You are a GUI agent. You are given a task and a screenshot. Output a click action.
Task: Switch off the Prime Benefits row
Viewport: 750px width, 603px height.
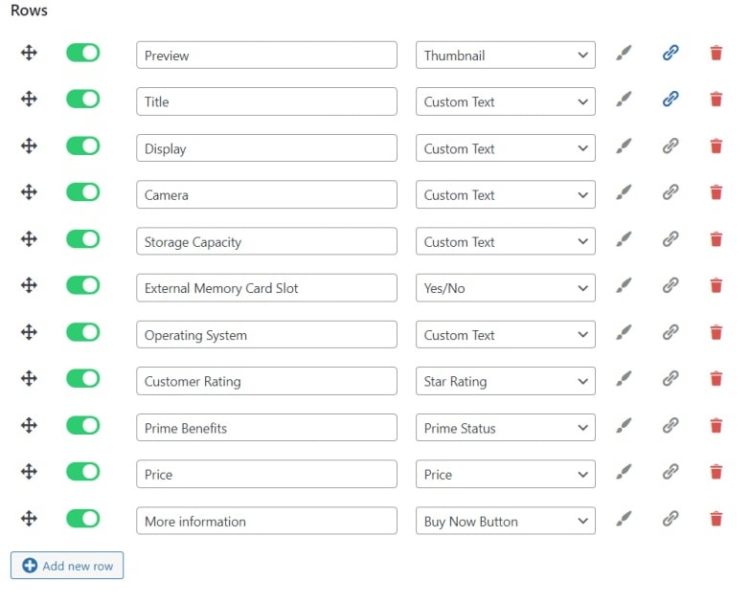pos(83,425)
